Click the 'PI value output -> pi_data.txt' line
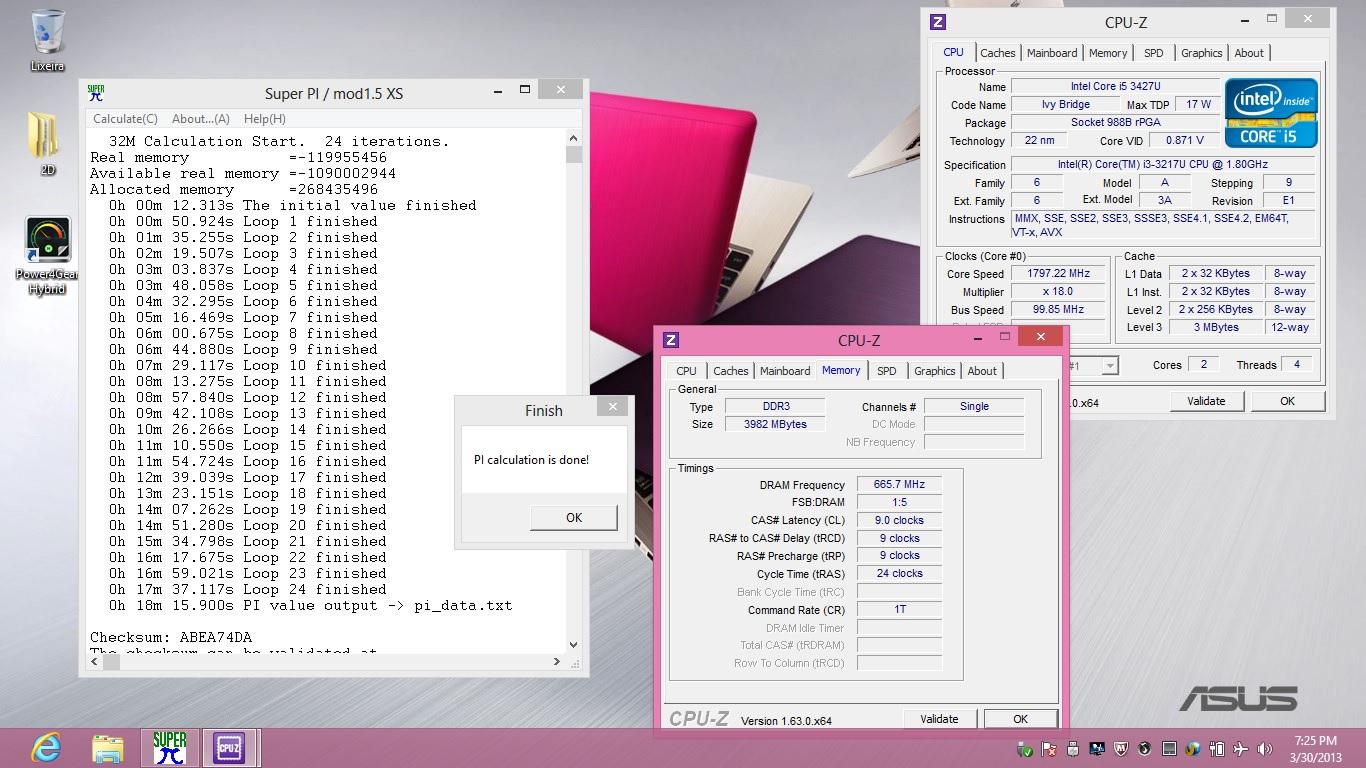The image size is (1366, 768). click(310, 605)
